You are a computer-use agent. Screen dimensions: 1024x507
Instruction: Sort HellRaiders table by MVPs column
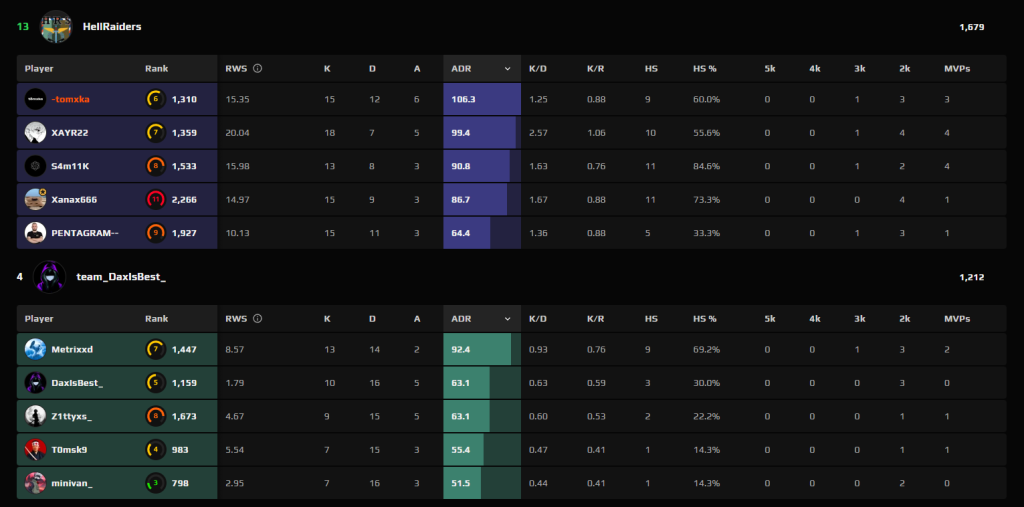click(x=957, y=69)
